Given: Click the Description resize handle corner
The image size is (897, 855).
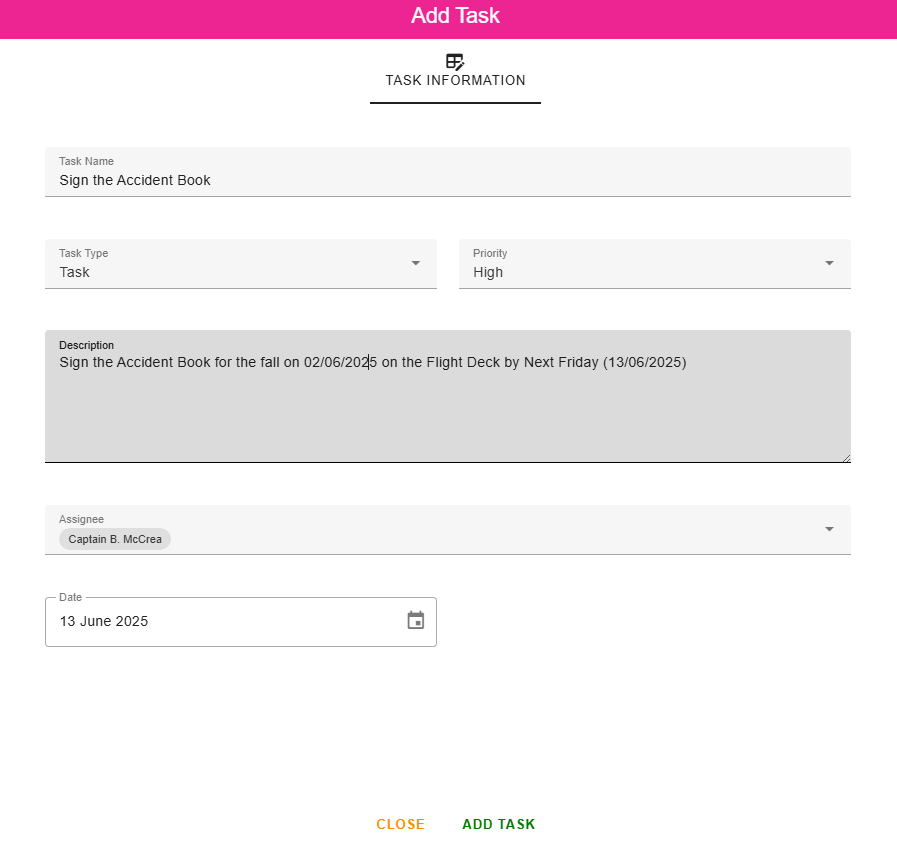Looking at the screenshot, I should click(x=846, y=458).
